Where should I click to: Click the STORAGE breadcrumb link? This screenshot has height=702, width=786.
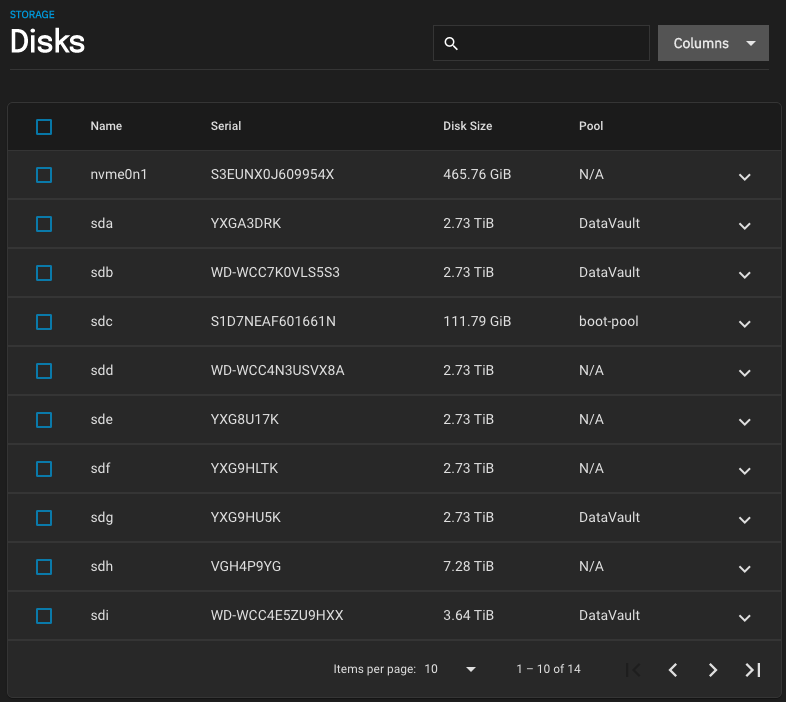32,15
